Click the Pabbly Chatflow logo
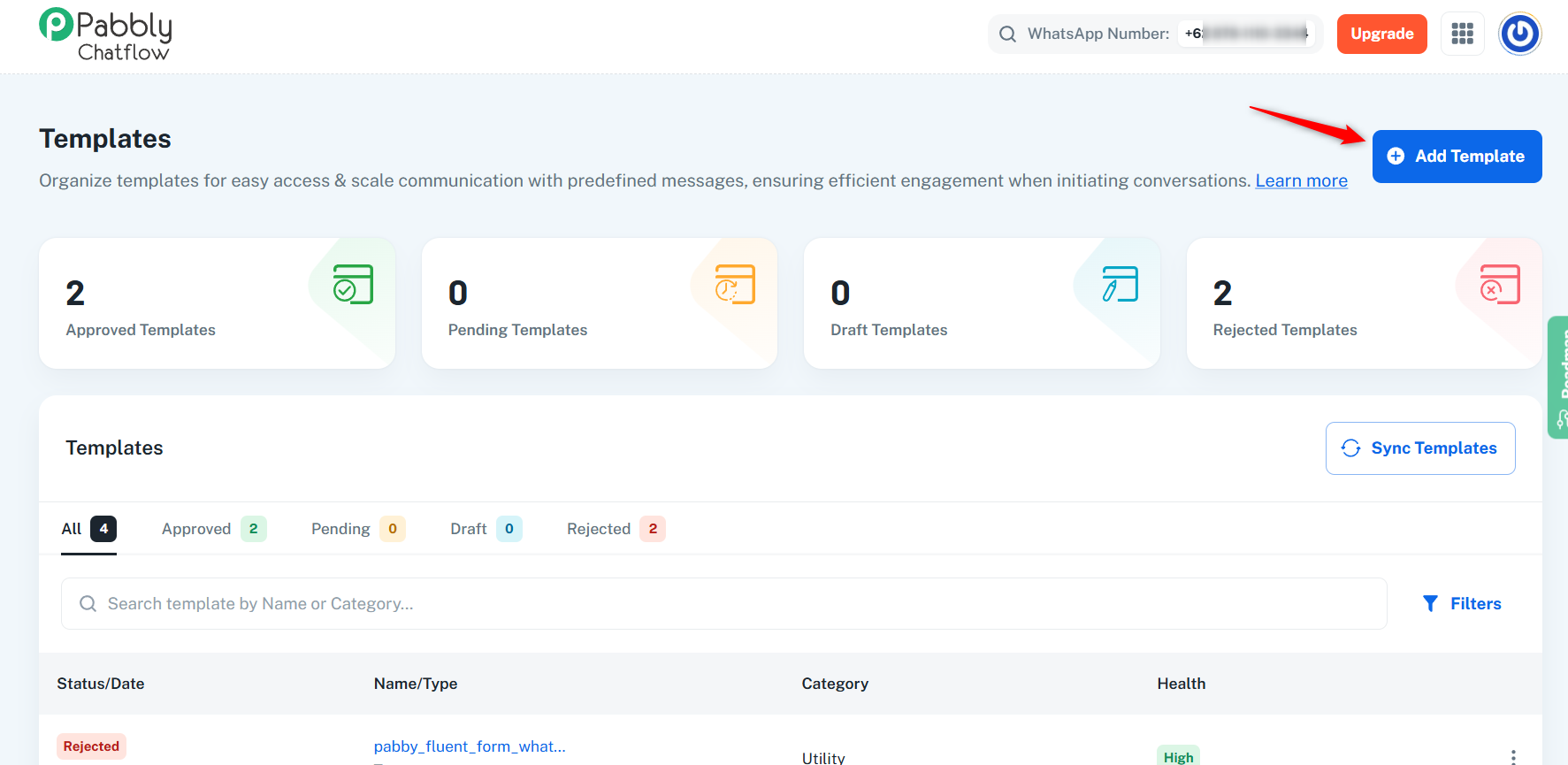The width and height of the screenshot is (1568, 765). [105, 35]
